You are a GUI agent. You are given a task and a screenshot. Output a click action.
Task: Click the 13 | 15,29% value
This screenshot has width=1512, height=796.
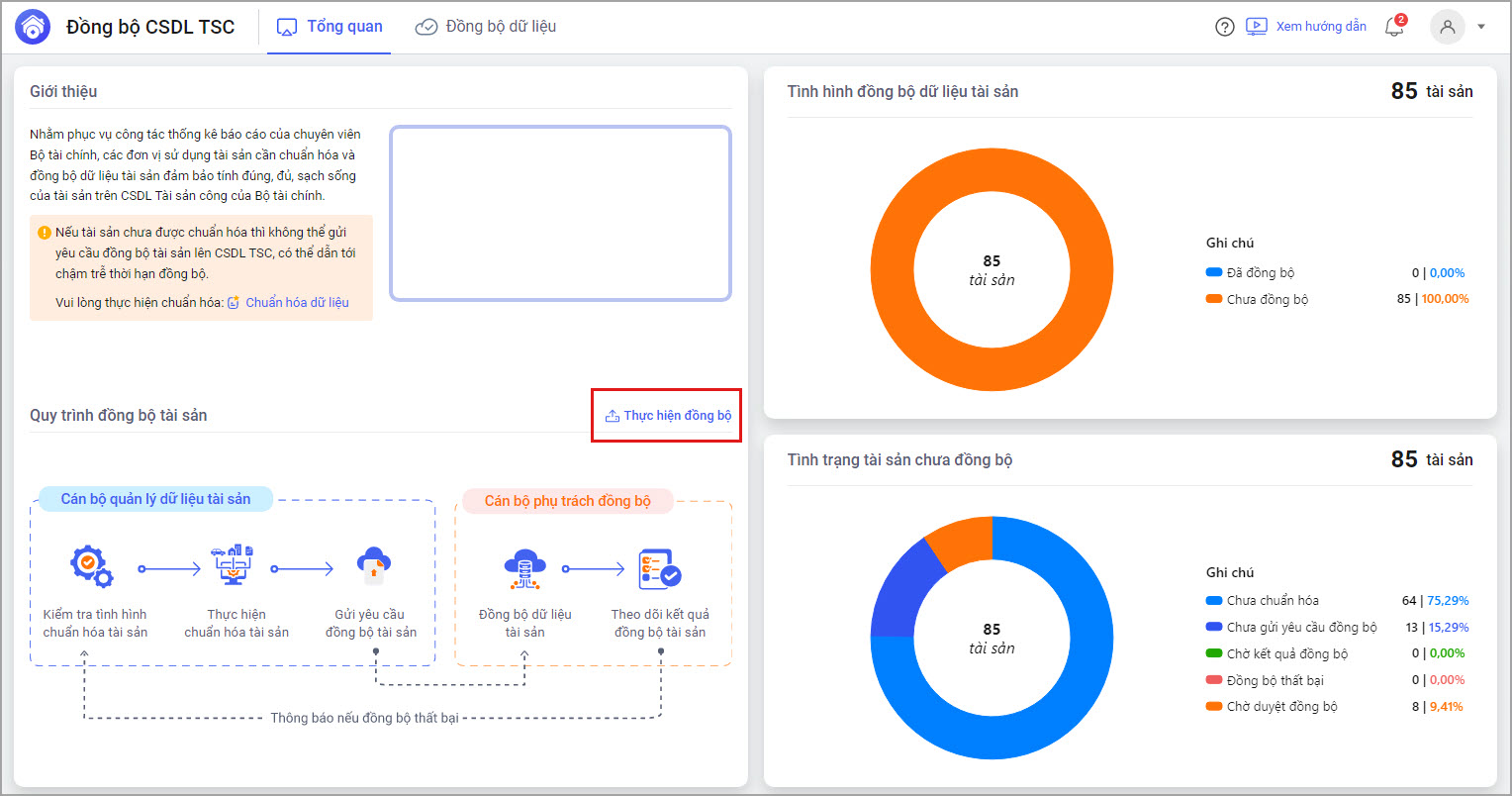click(1437, 627)
